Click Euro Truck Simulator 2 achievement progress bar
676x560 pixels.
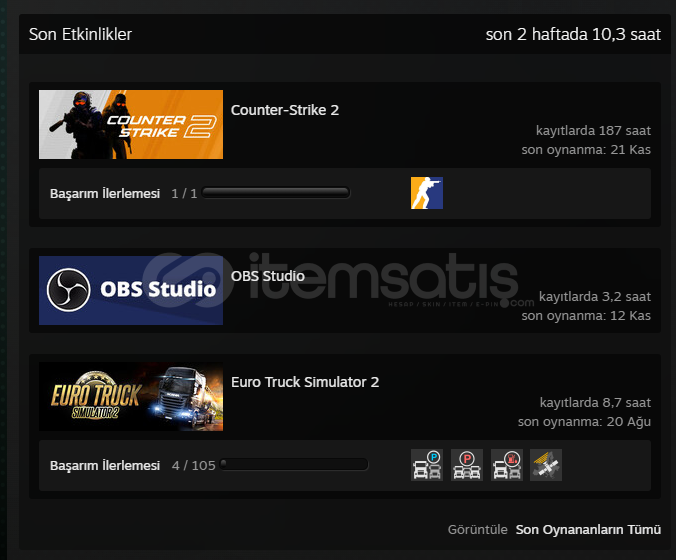(x=294, y=464)
